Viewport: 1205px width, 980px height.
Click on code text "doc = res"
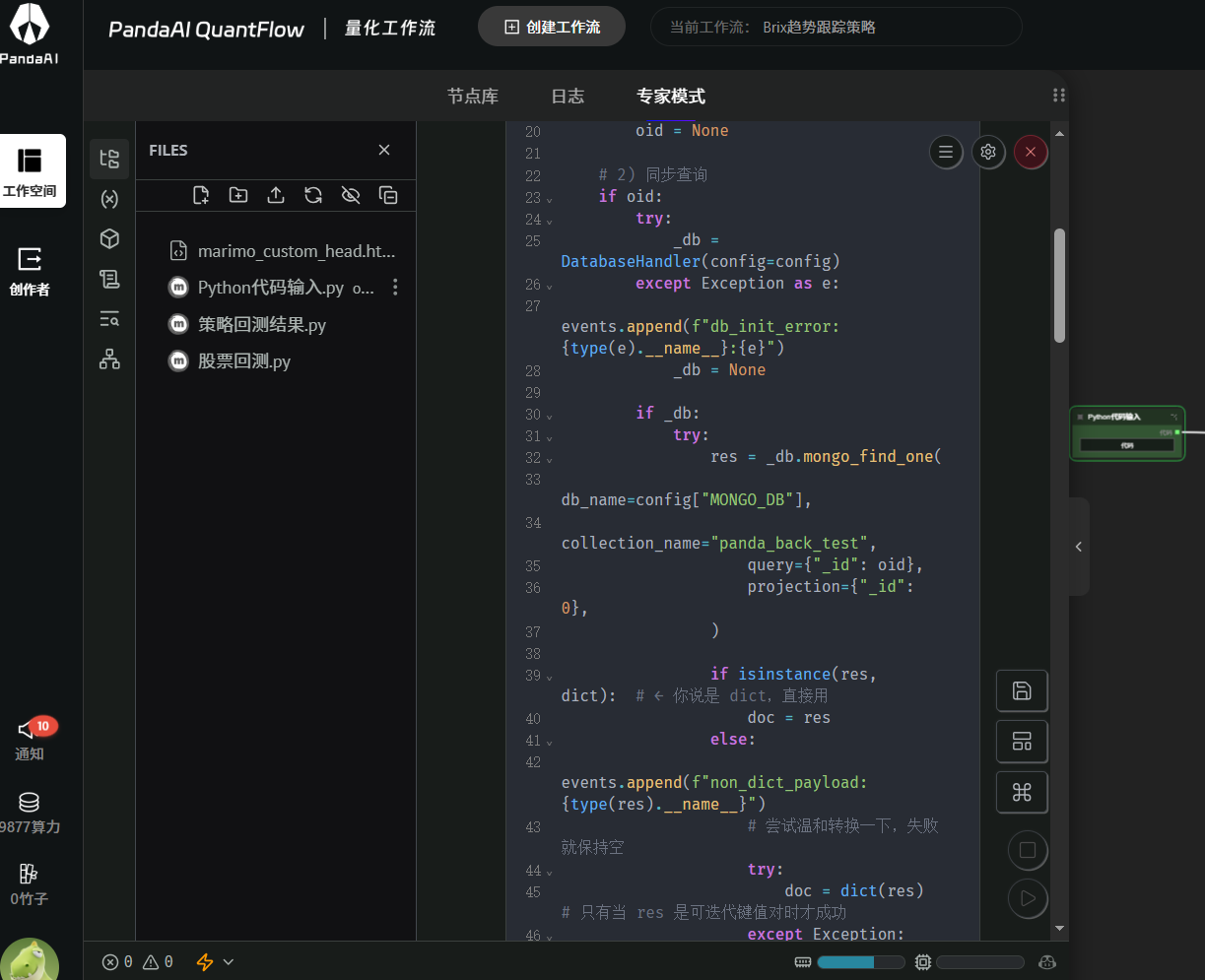click(x=788, y=717)
